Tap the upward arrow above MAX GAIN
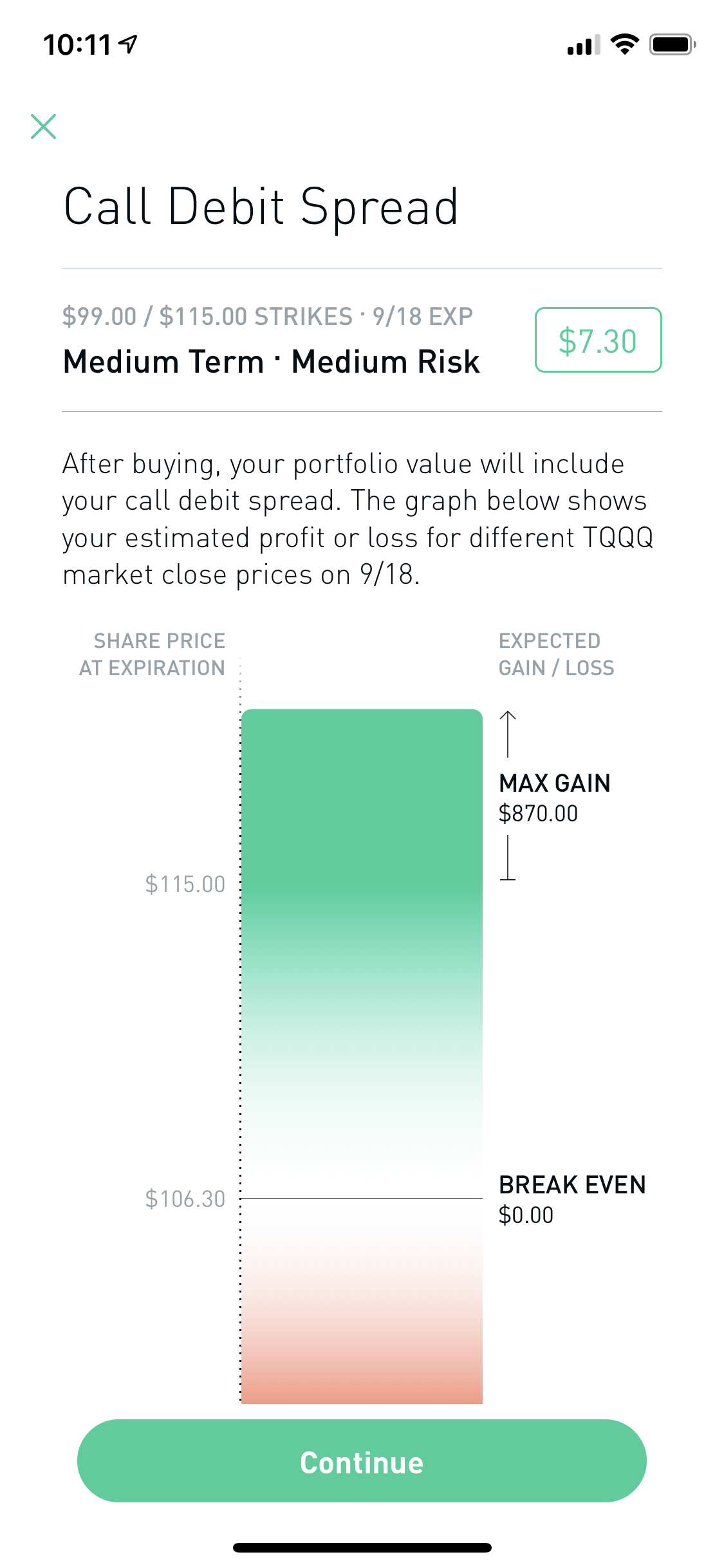 click(508, 734)
